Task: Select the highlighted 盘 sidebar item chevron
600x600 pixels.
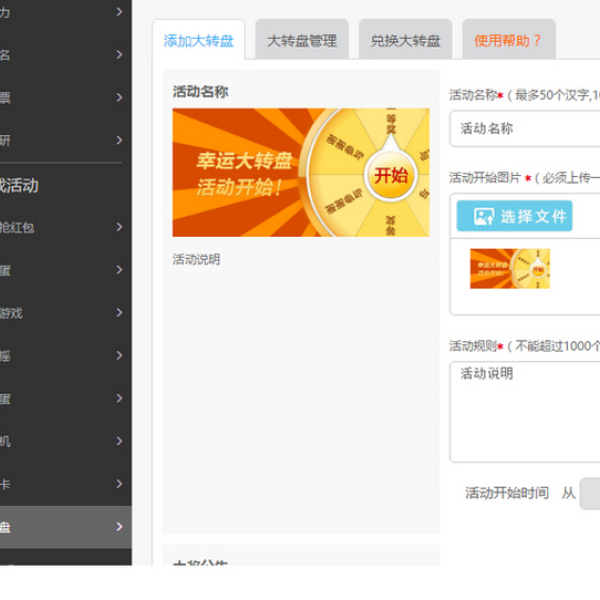Action: [119, 527]
